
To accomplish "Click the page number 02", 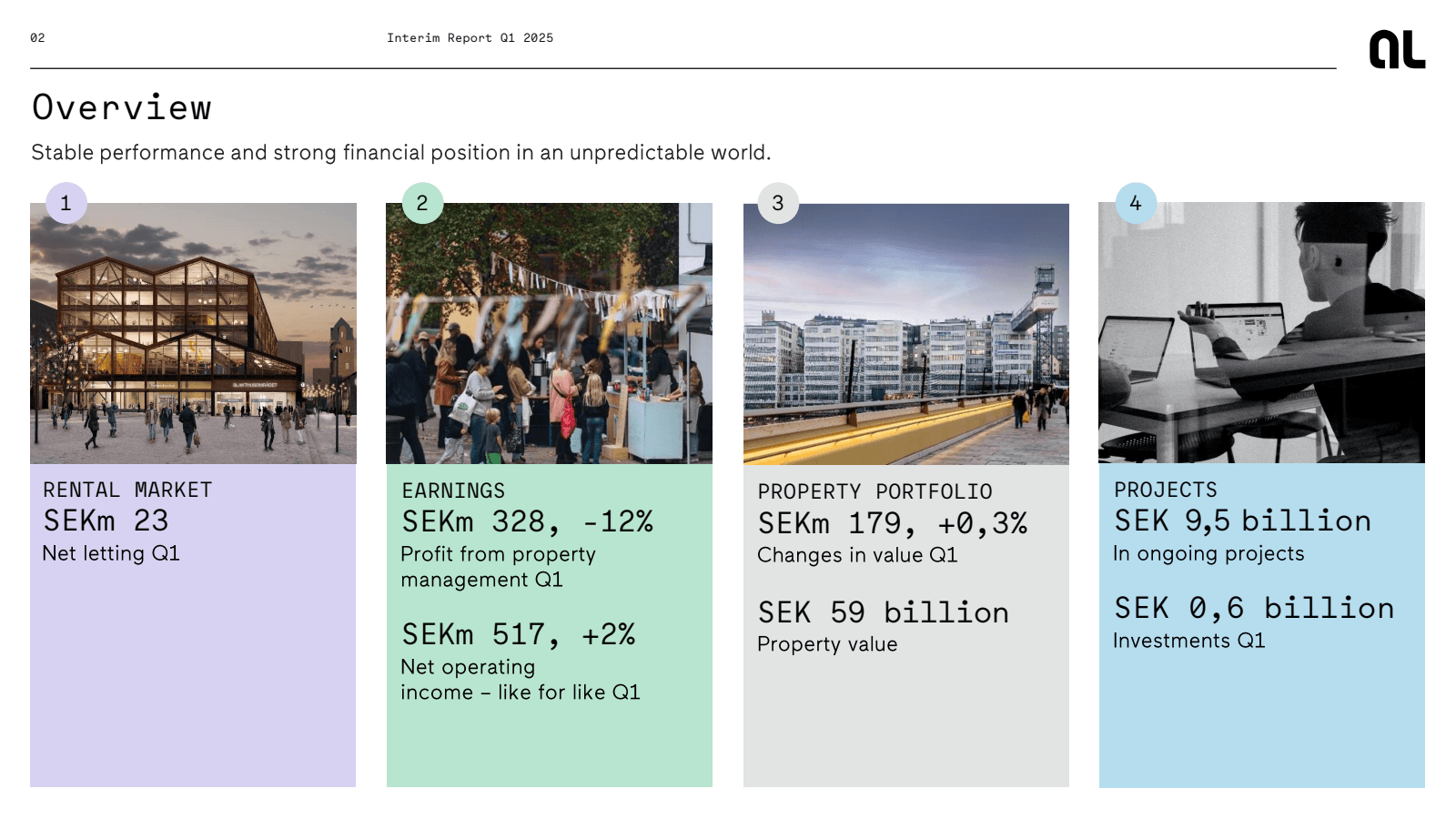I will [x=37, y=38].
